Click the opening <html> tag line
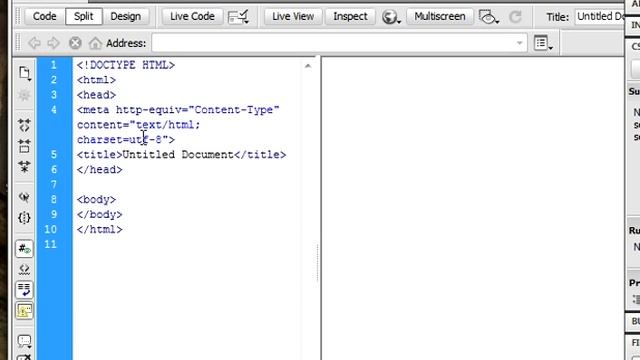The height and width of the screenshot is (360, 640). click(96, 80)
